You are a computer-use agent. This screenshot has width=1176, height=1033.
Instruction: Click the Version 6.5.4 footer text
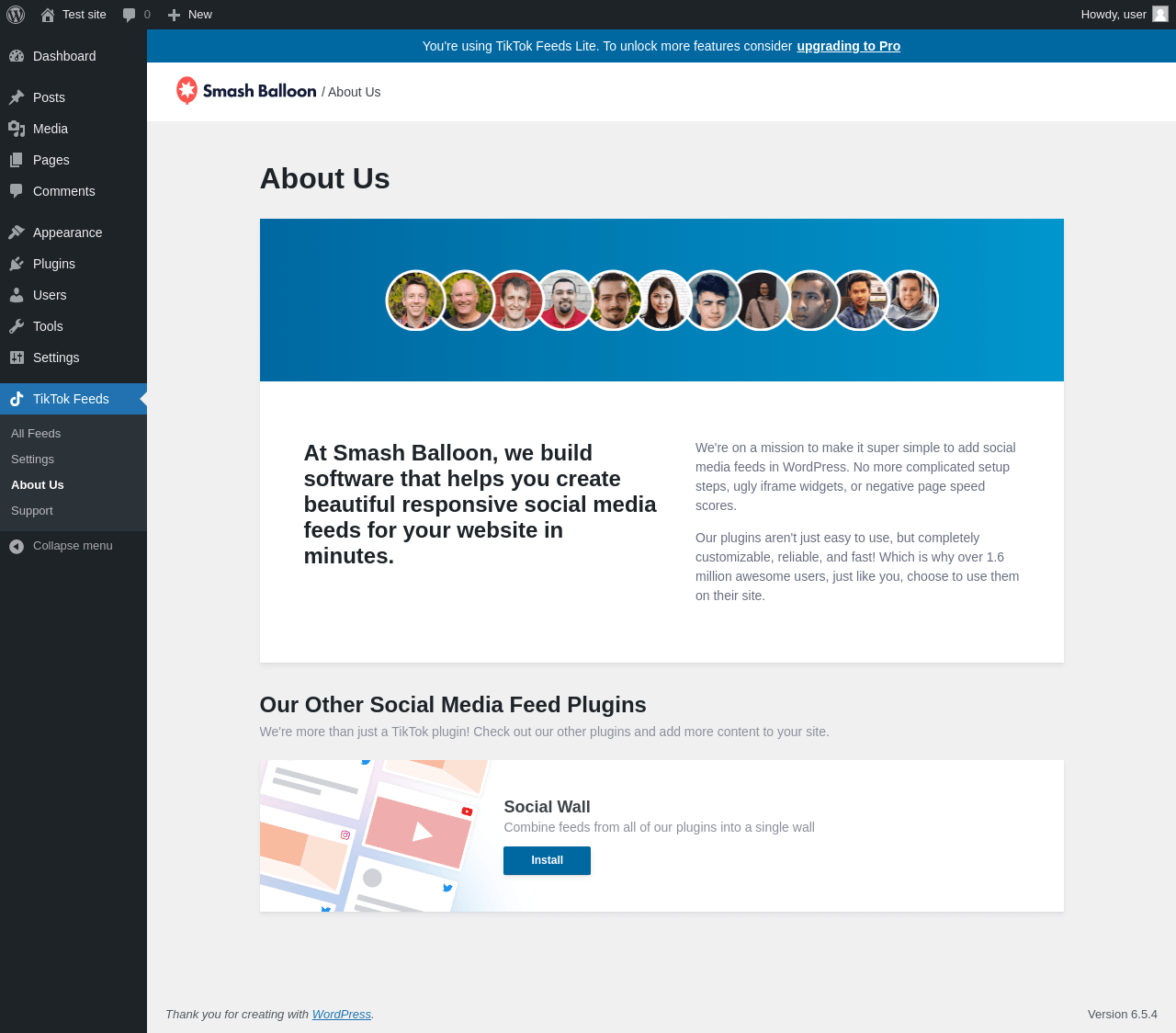1123,1015
